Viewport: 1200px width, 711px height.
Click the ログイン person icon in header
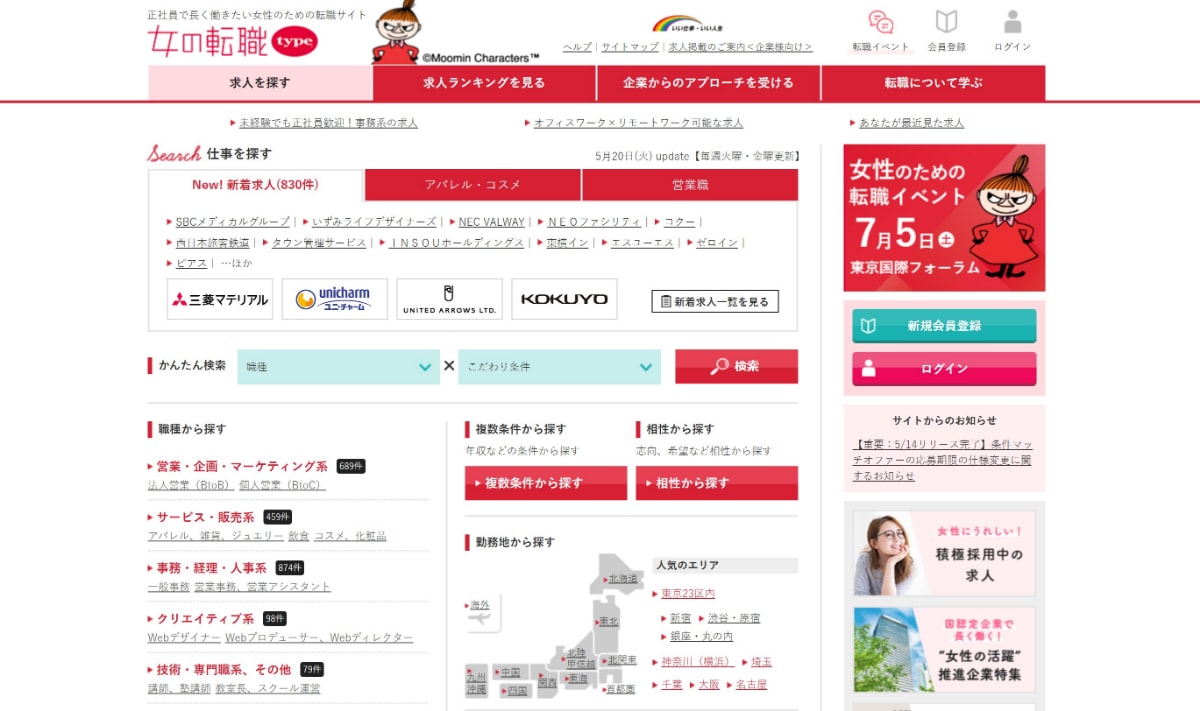pos(1012,23)
